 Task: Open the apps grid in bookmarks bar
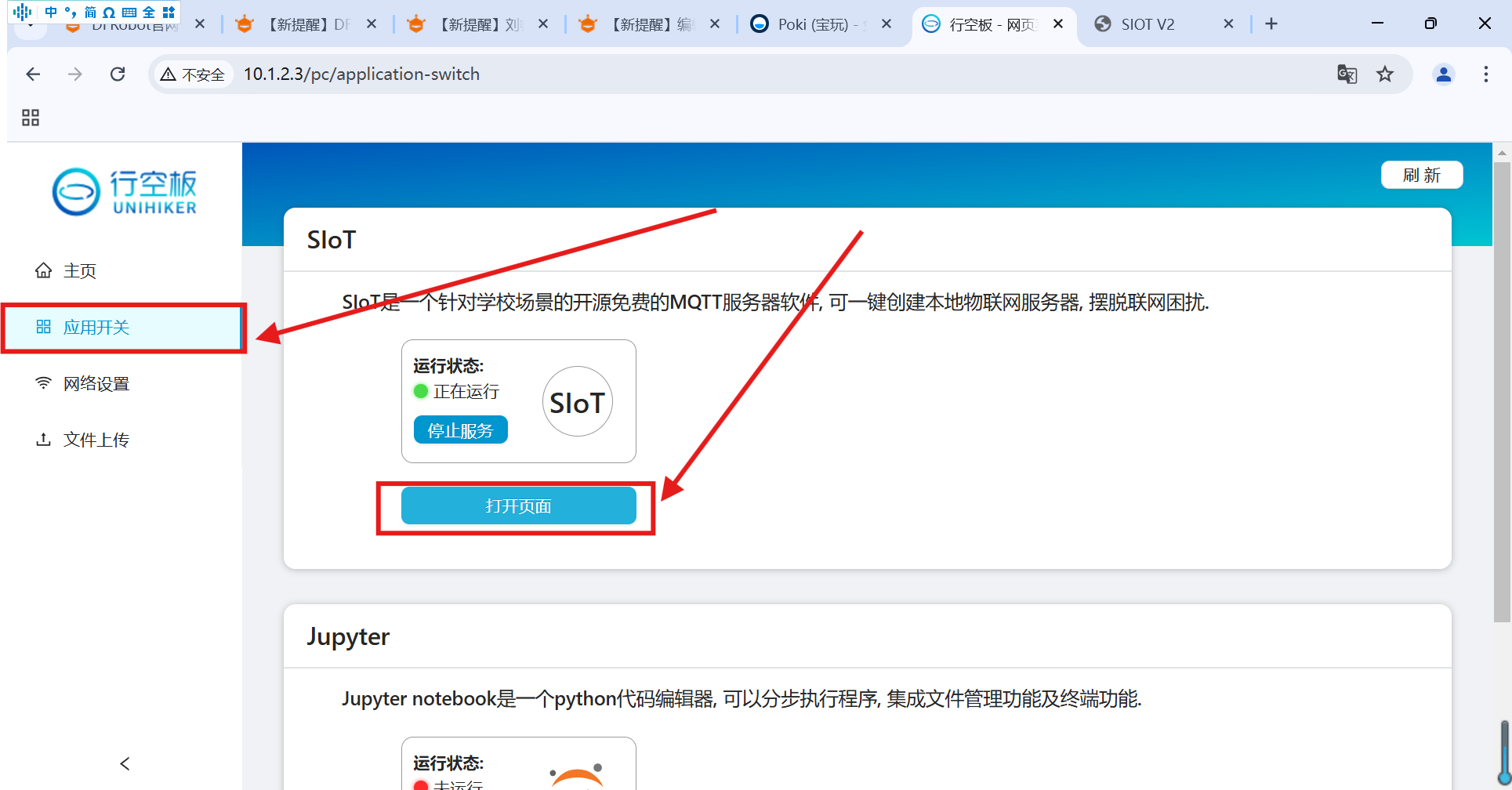point(31,118)
